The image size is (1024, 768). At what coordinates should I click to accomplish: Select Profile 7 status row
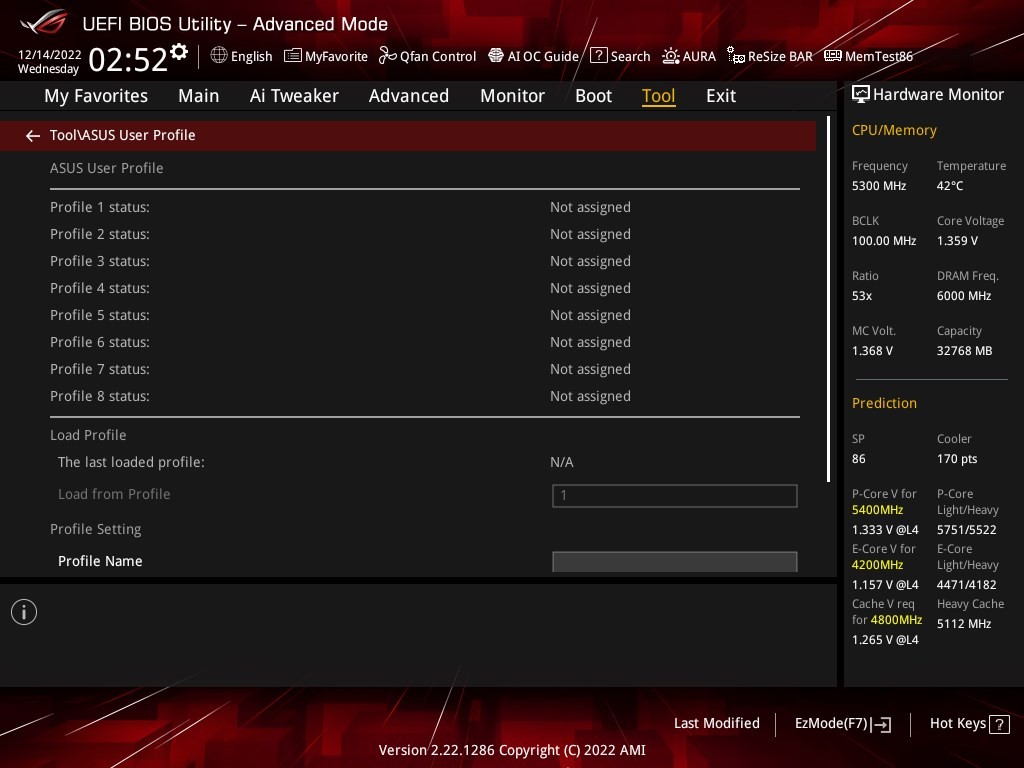click(424, 369)
